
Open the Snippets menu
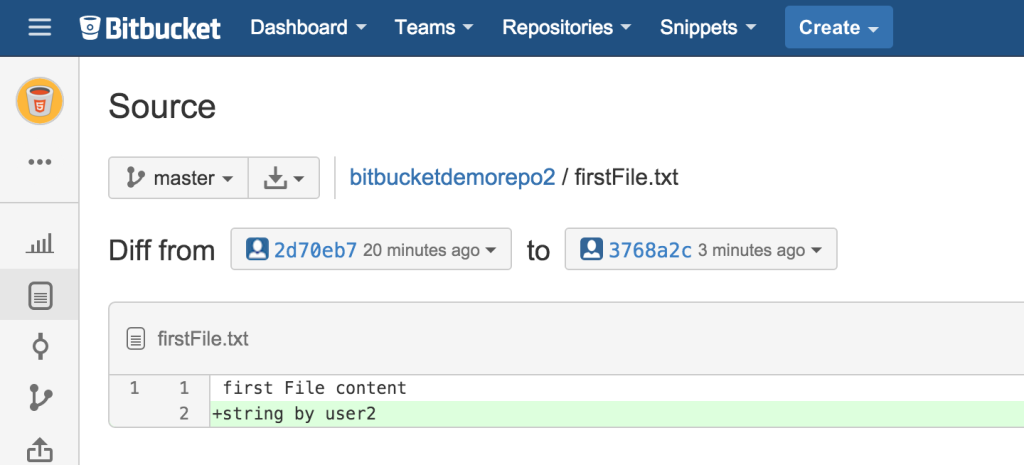708,28
